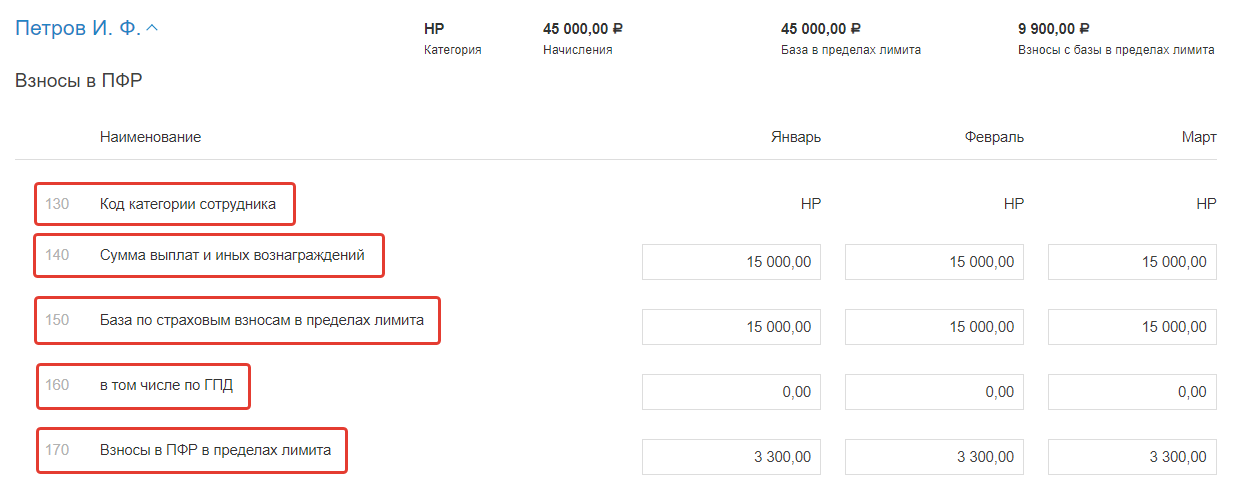
Task: Click January Взносы в ПФР 3 300,00 field
Action: [731, 457]
